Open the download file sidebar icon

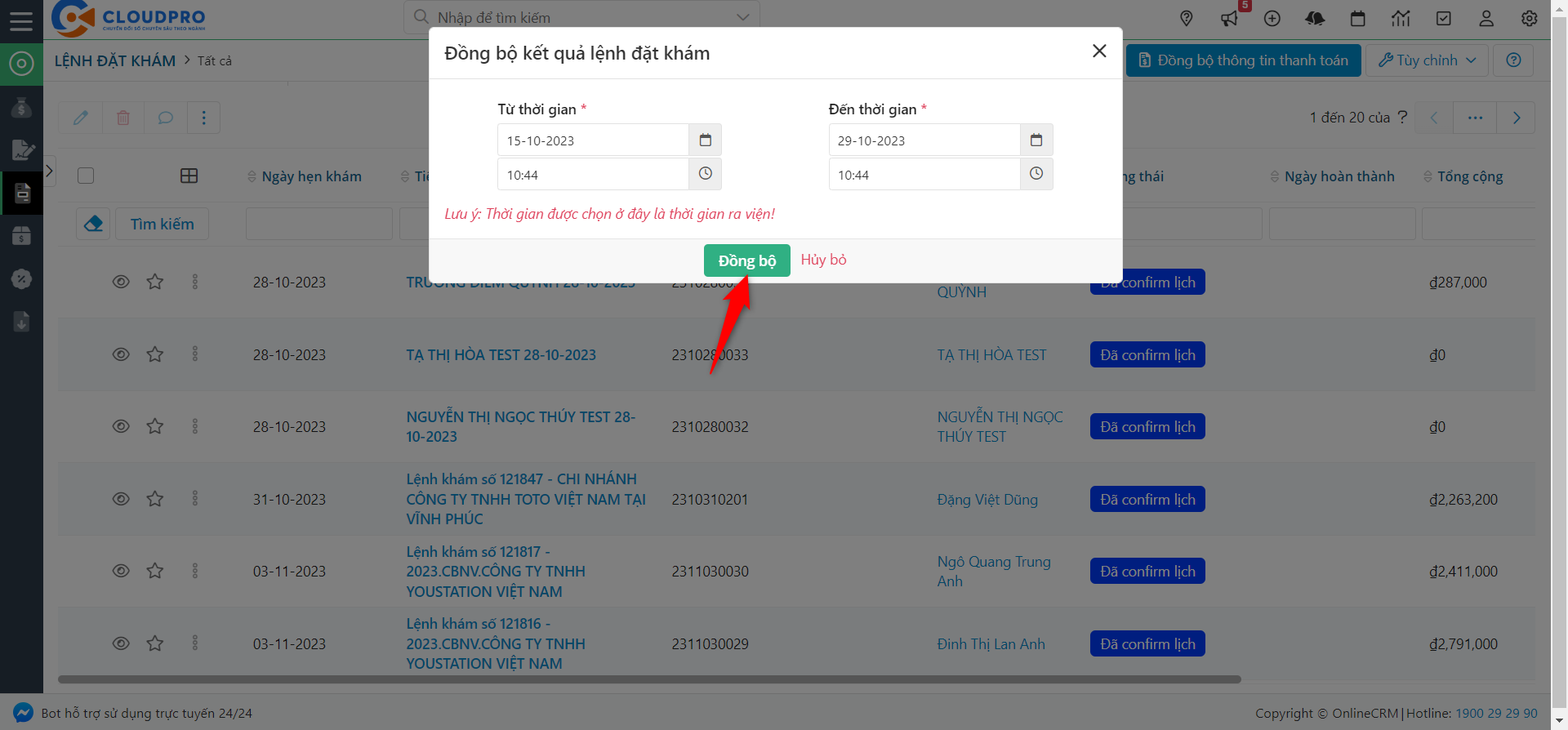pos(21,321)
